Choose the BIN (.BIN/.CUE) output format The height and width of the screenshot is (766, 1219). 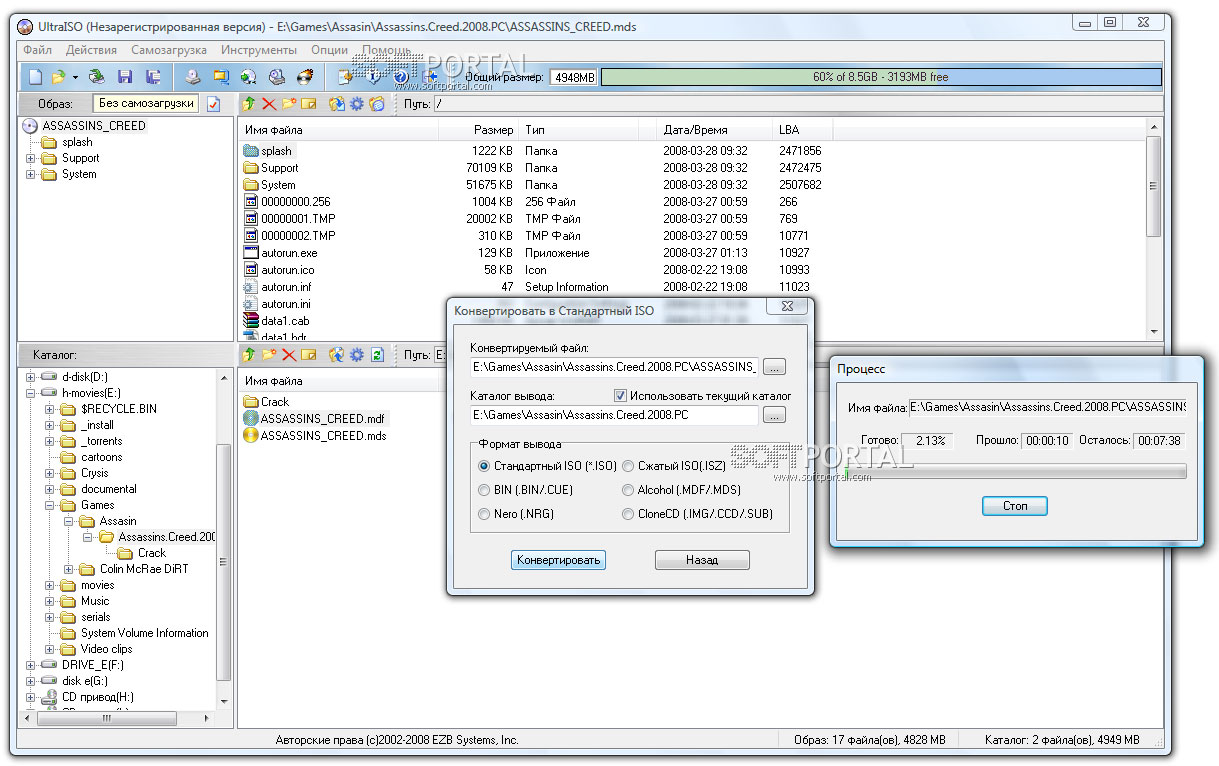[485, 490]
